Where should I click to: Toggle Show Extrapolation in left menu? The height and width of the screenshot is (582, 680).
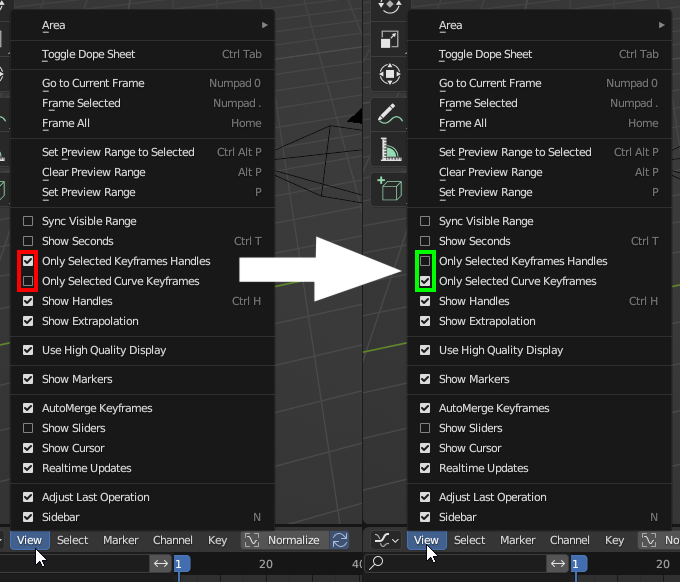(x=28, y=321)
